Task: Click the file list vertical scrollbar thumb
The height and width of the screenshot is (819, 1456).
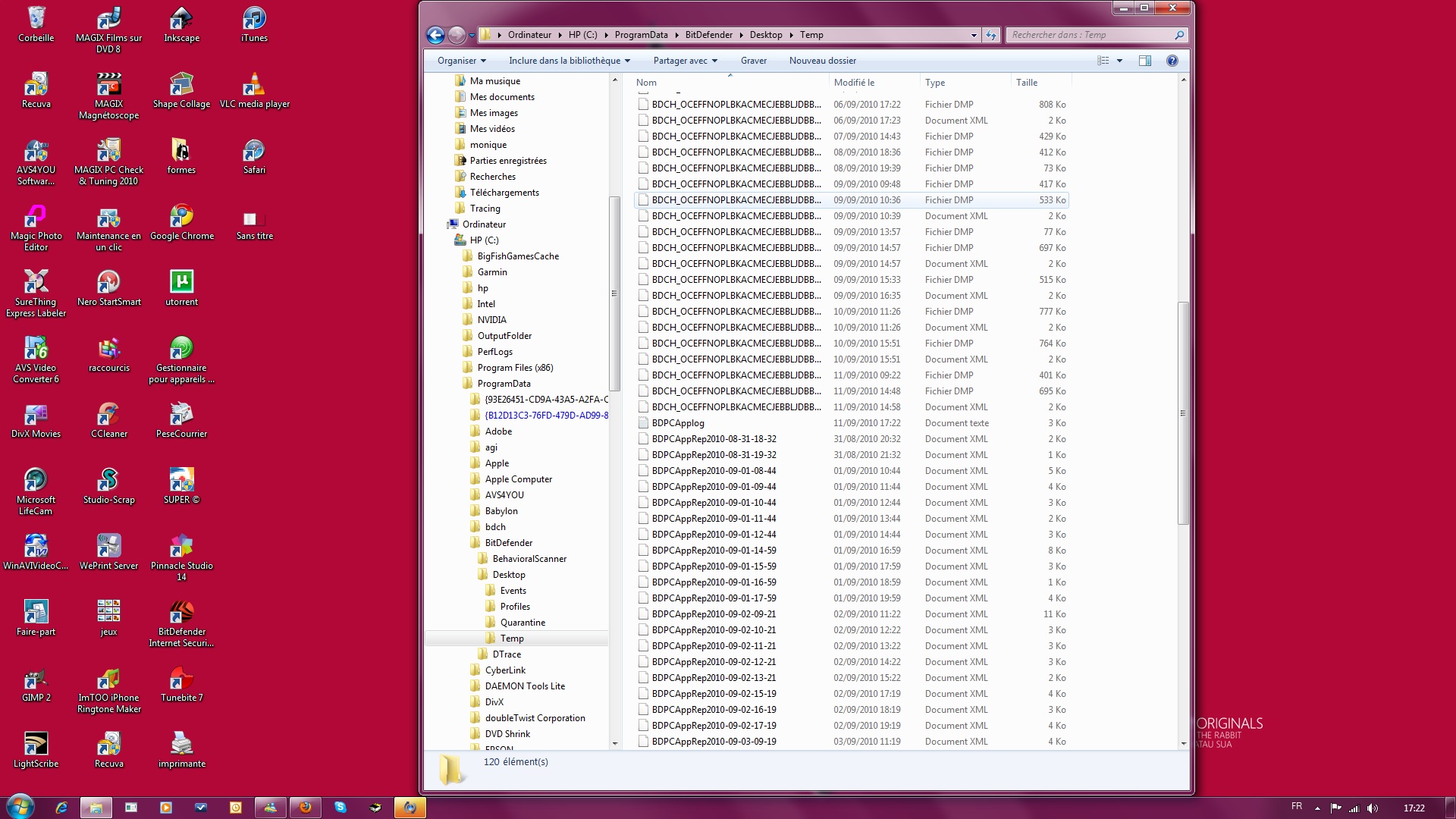Action: 1182,413
